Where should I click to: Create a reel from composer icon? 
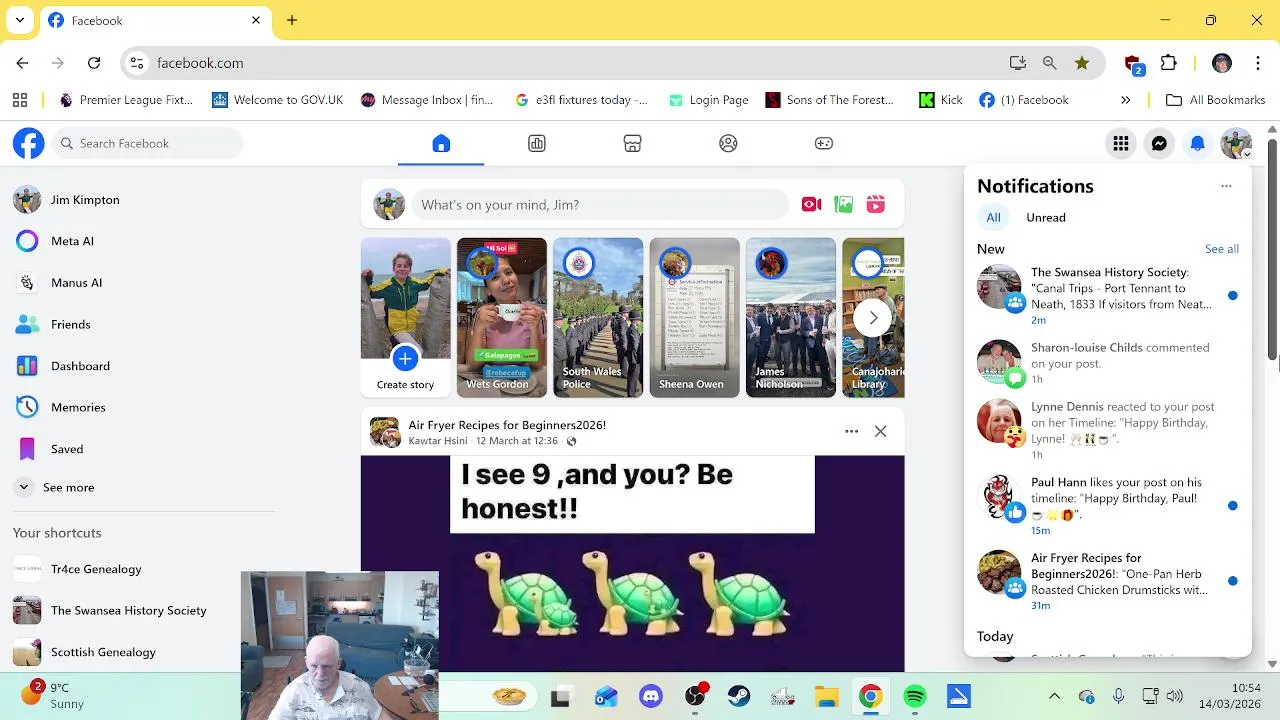tap(875, 205)
